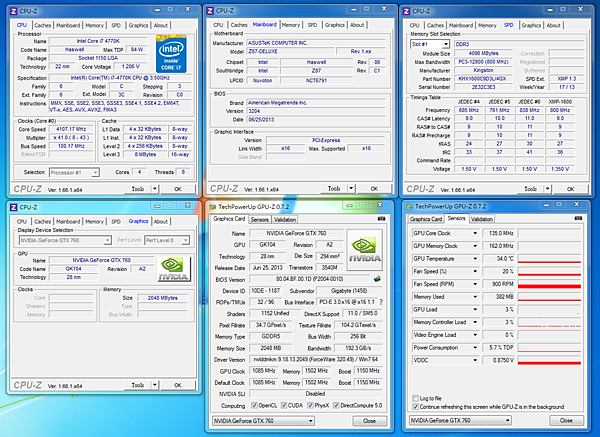Toggle Continue refreshing in background checkbox
600x437 pixels.
416,407
